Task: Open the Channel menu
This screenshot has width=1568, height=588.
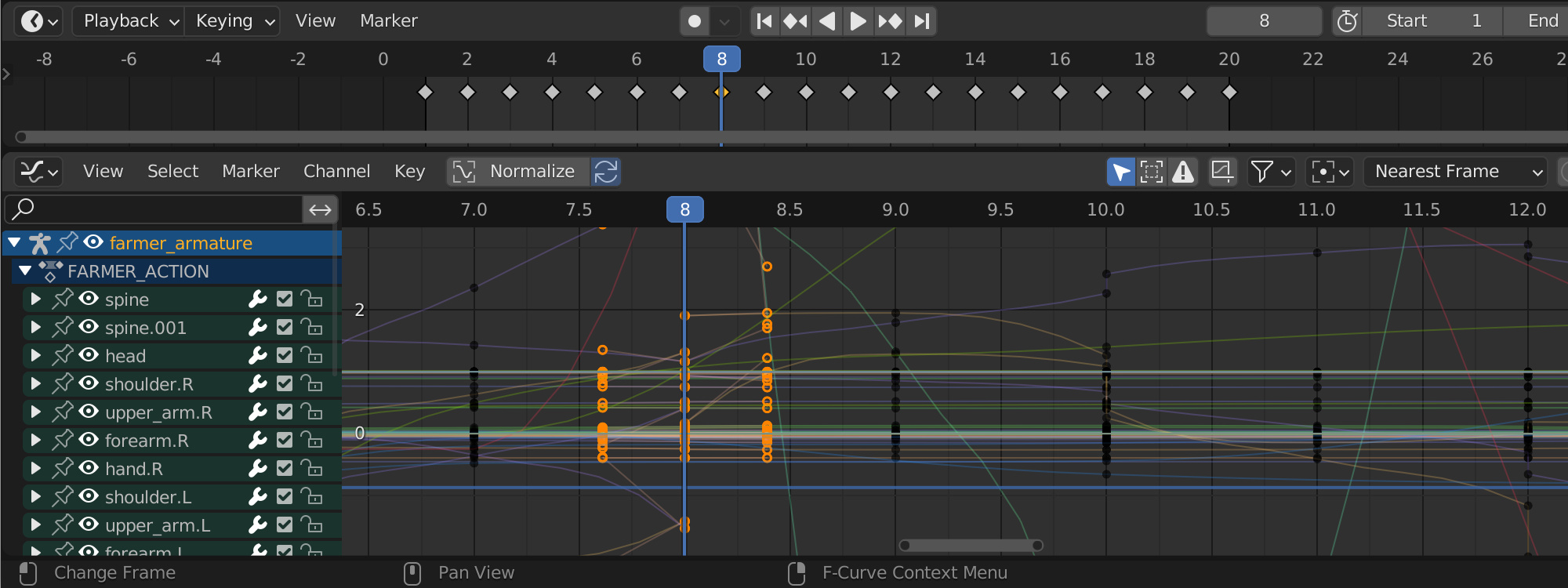Action: point(336,172)
